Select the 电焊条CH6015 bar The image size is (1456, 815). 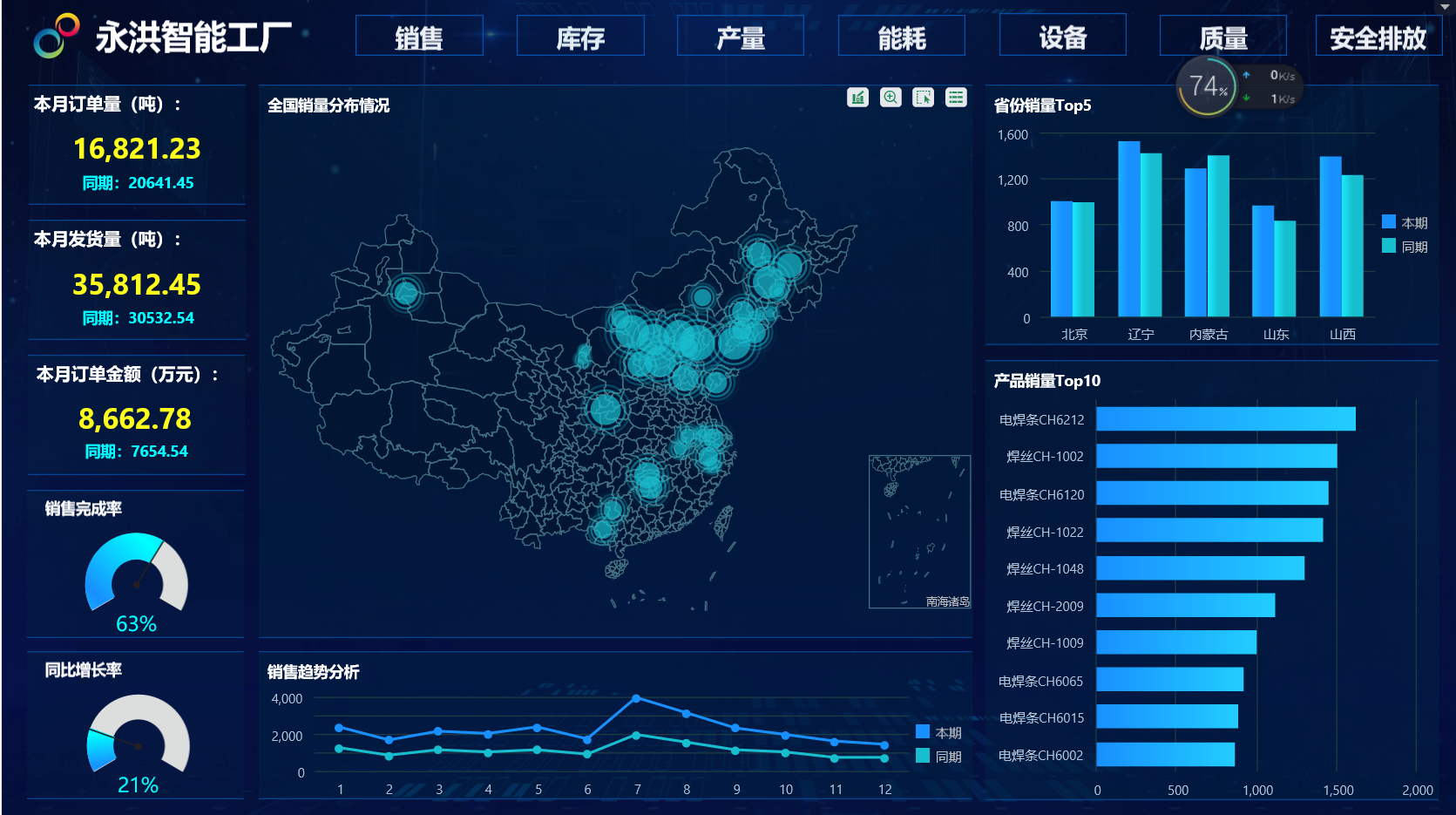coord(1167,717)
